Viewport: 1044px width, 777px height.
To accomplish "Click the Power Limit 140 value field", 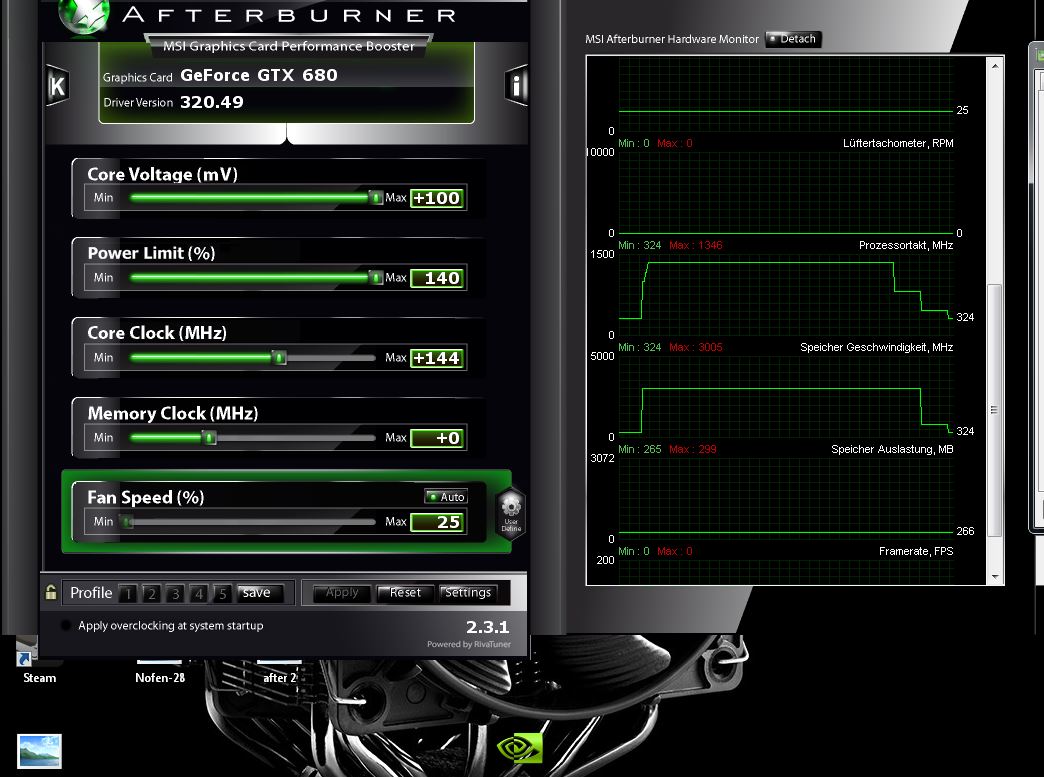I will pyautogui.click(x=437, y=278).
